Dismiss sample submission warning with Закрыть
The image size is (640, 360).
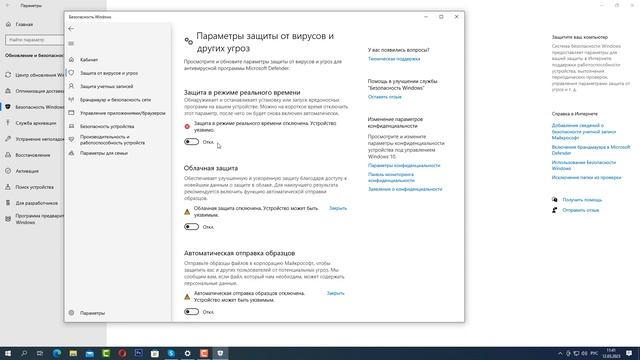click(x=336, y=293)
